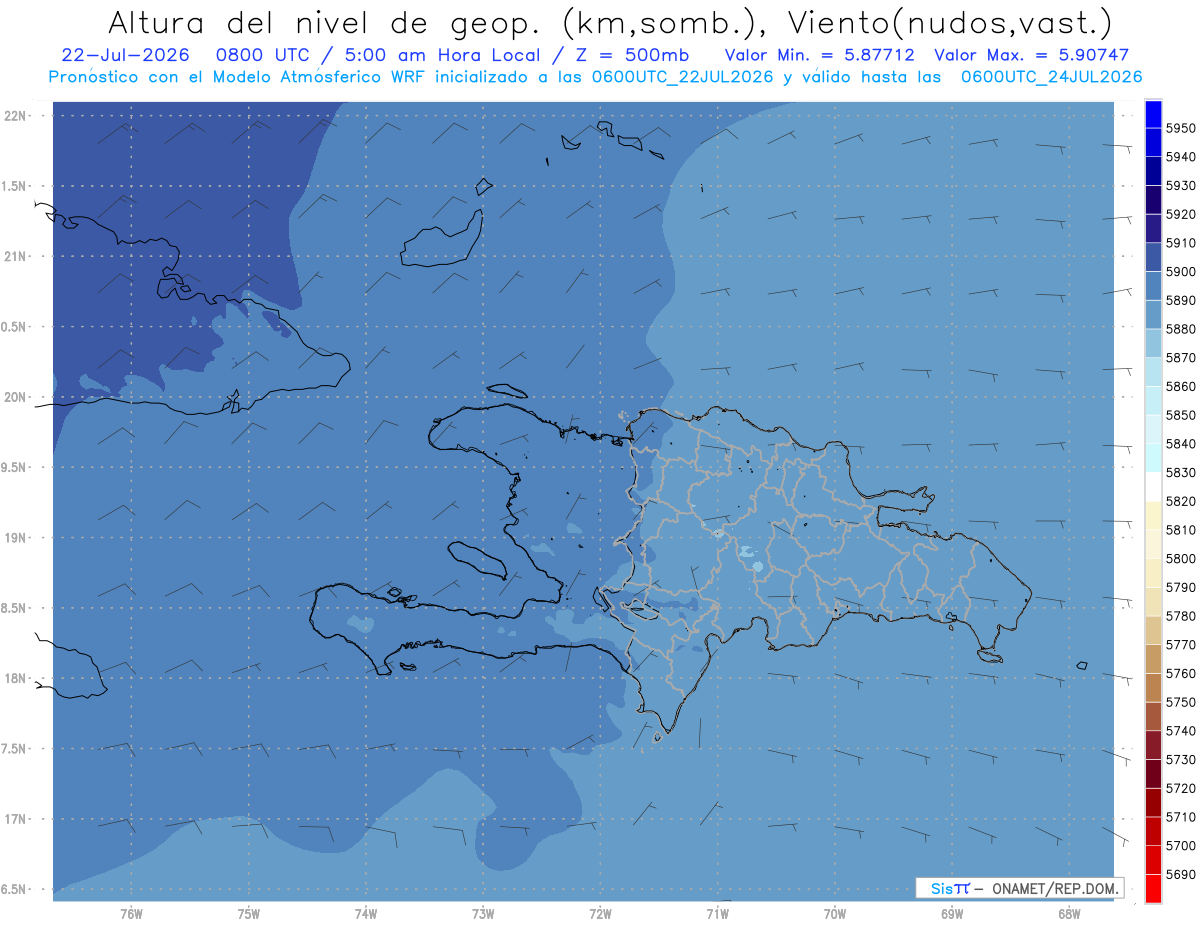Click the 18N latitude label
Image resolution: width=1200 pixels, height=927 pixels.
(16, 679)
